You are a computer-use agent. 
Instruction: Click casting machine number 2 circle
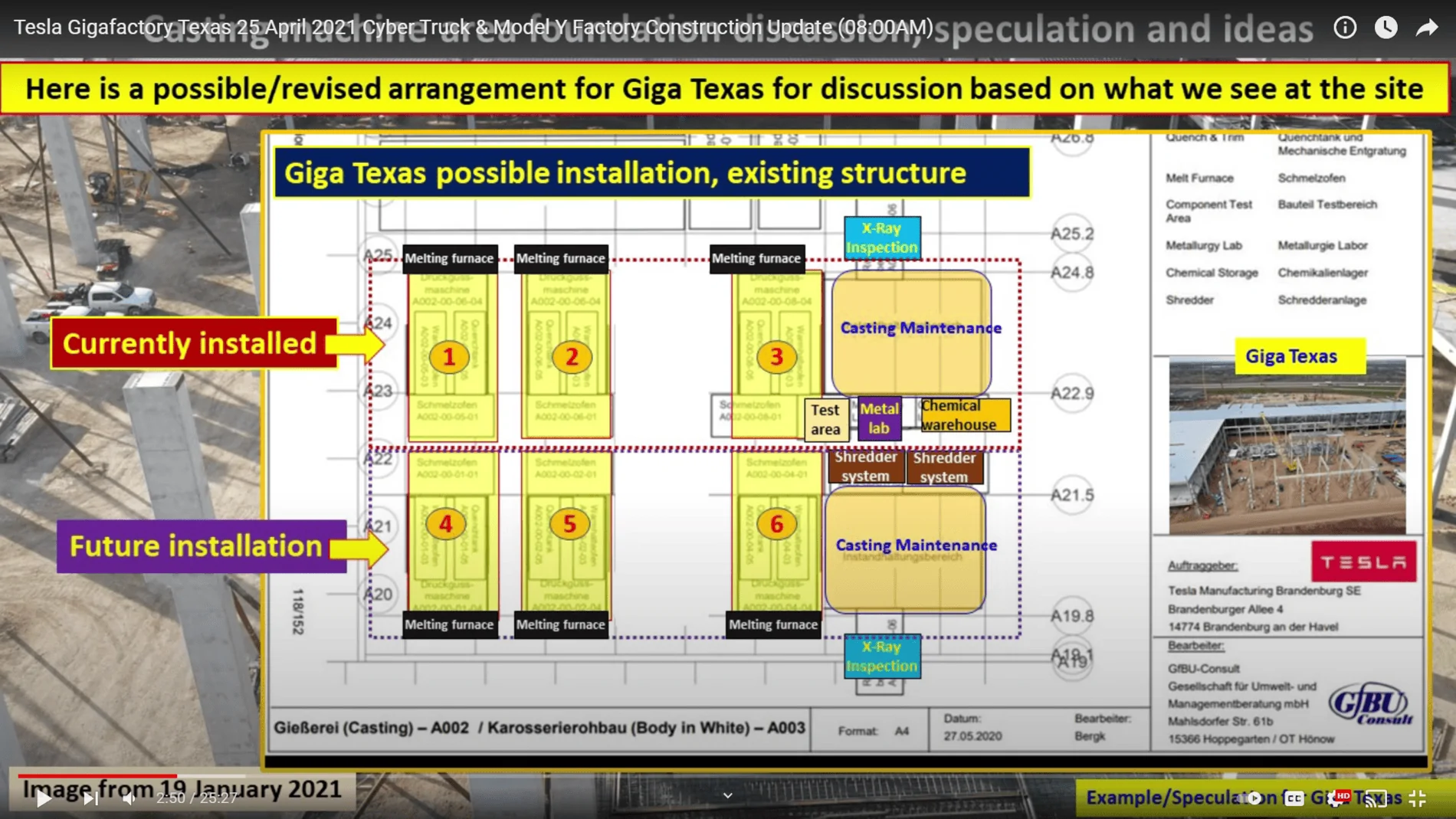(572, 357)
